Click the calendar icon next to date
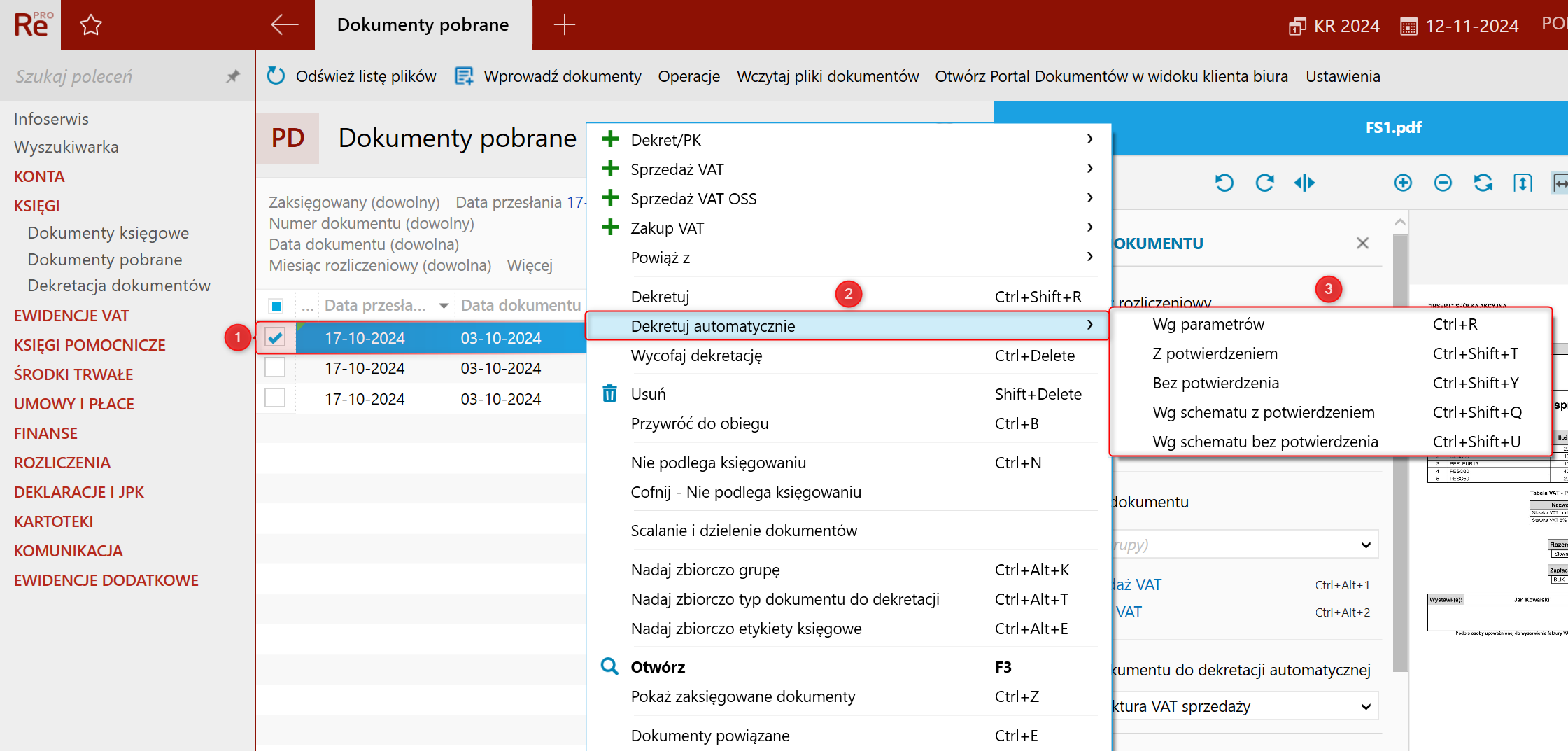Viewport: 1568px width, 751px height. pos(1408,27)
